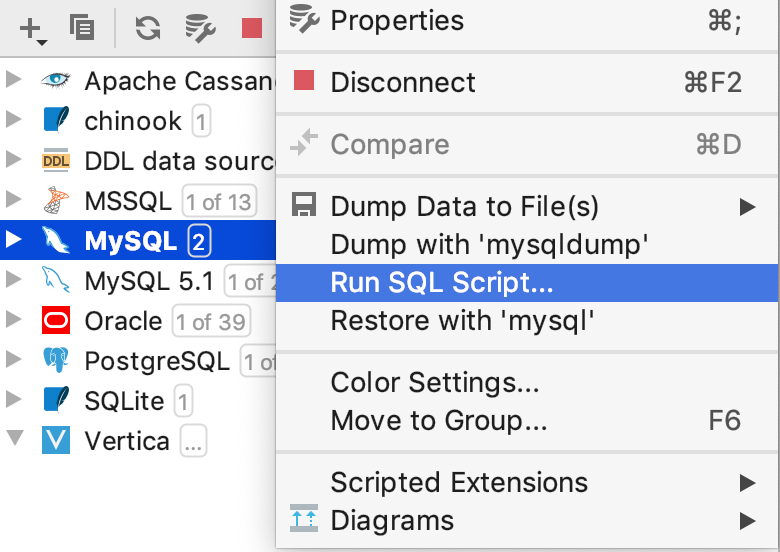Click the PostgreSQL elephant icon
This screenshot has width=780, height=552.
[x=56, y=361]
